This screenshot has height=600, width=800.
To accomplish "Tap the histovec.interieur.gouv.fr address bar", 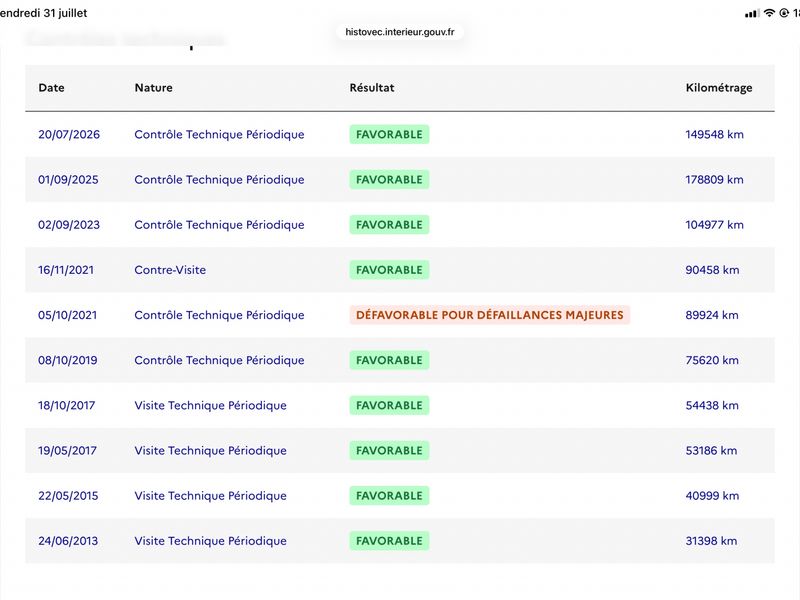I will click(399, 32).
